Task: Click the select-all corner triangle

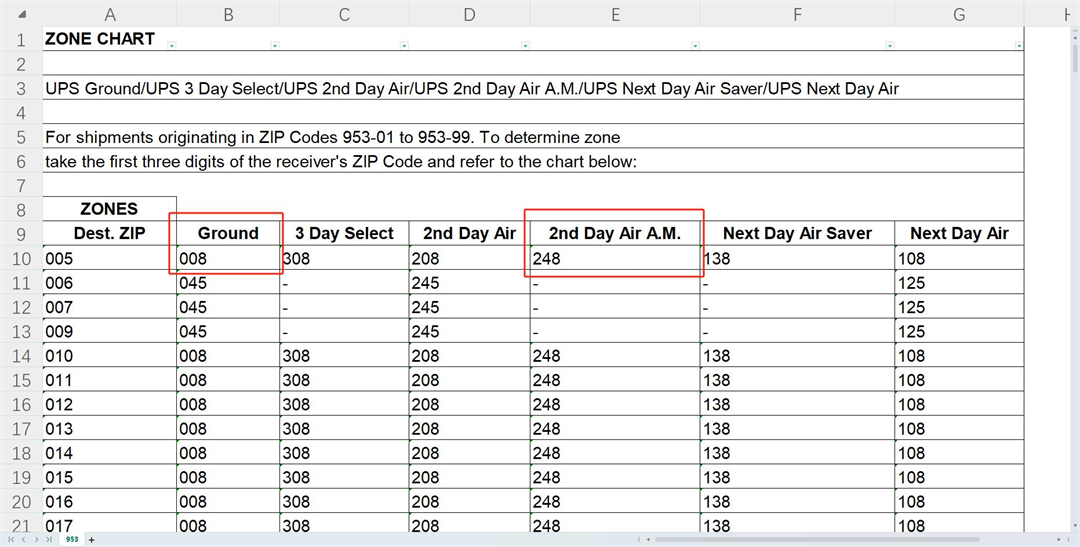Action: [x=20, y=13]
